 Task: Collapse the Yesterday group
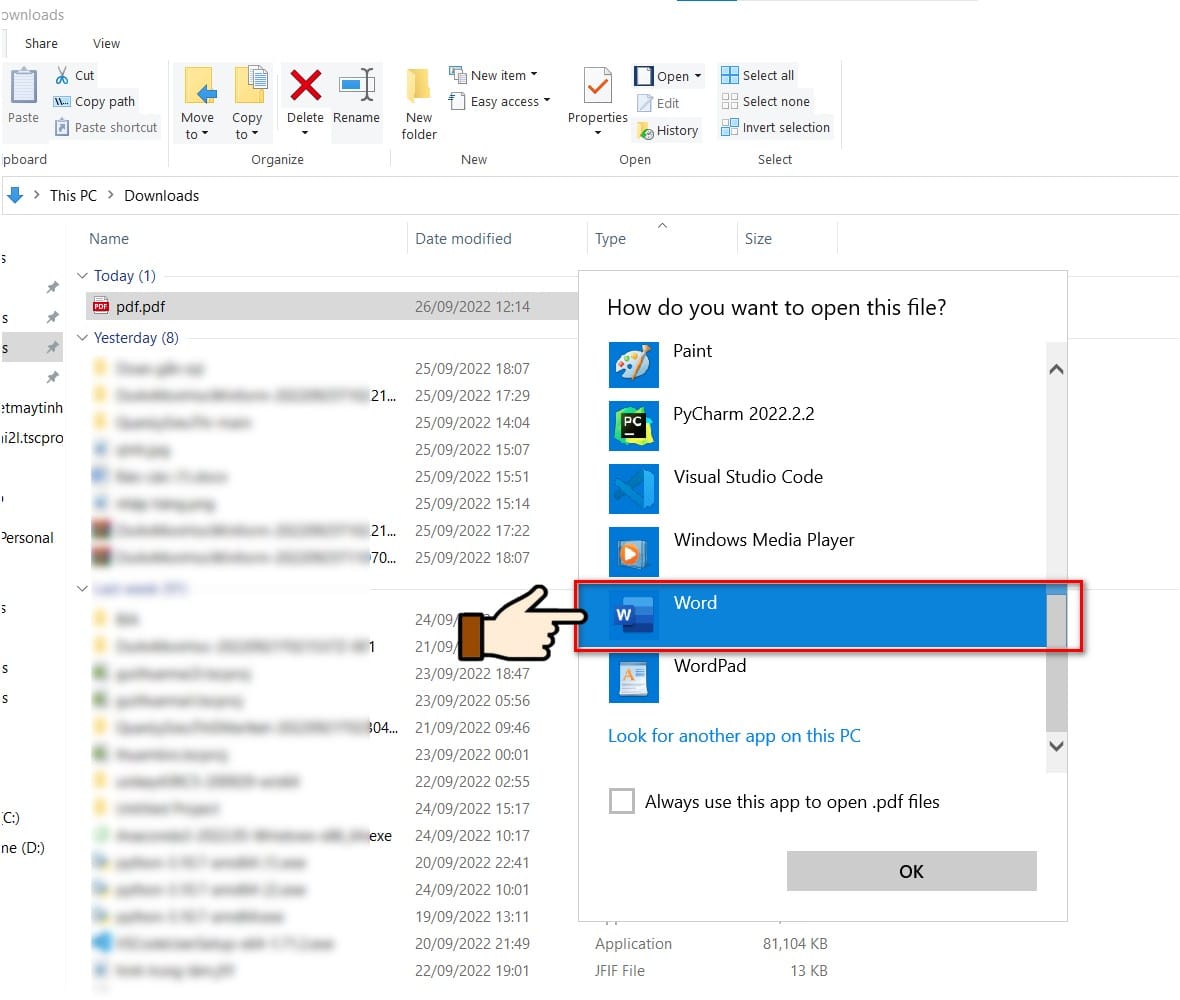tap(83, 338)
